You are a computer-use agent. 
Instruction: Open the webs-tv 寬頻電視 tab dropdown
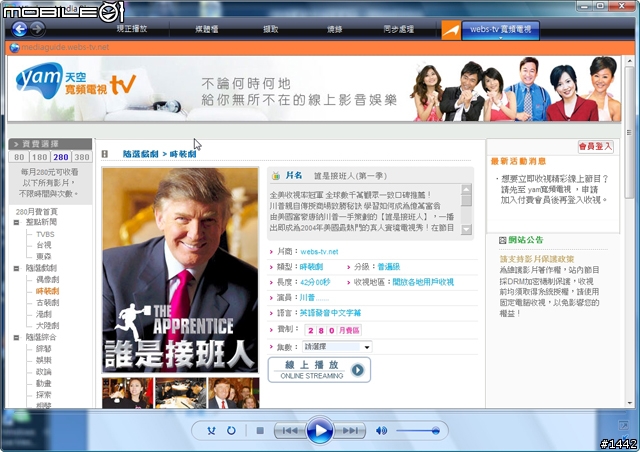[x=500, y=31]
